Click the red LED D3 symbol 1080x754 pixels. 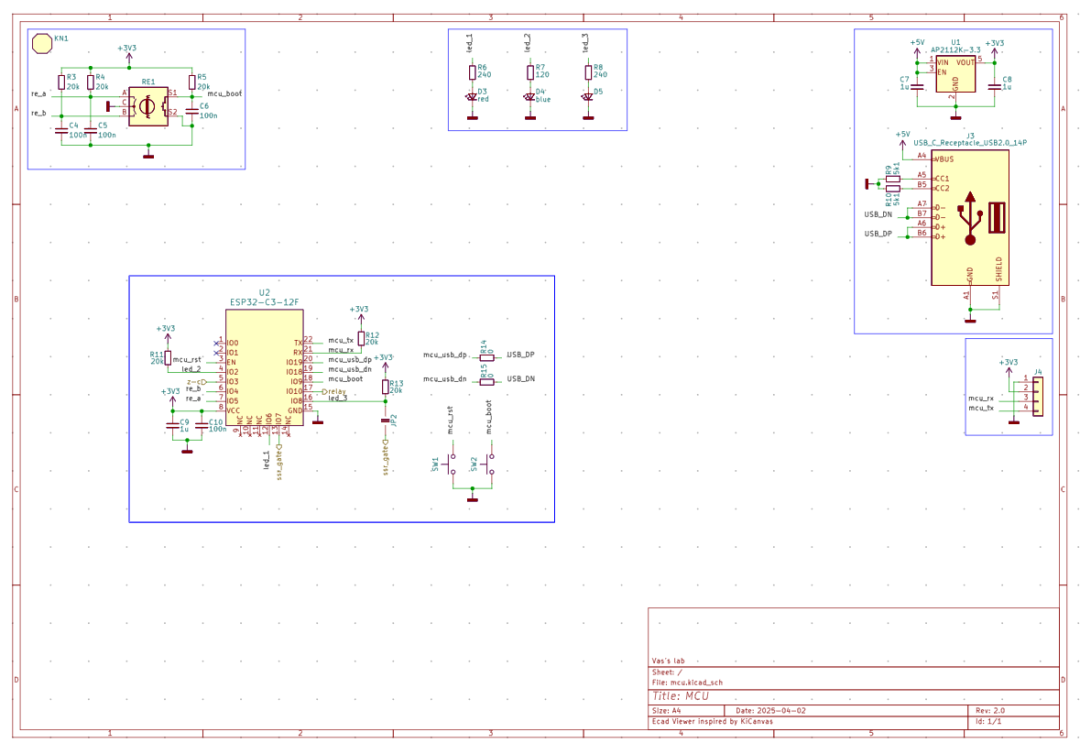pyautogui.click(x=472, y=97)
